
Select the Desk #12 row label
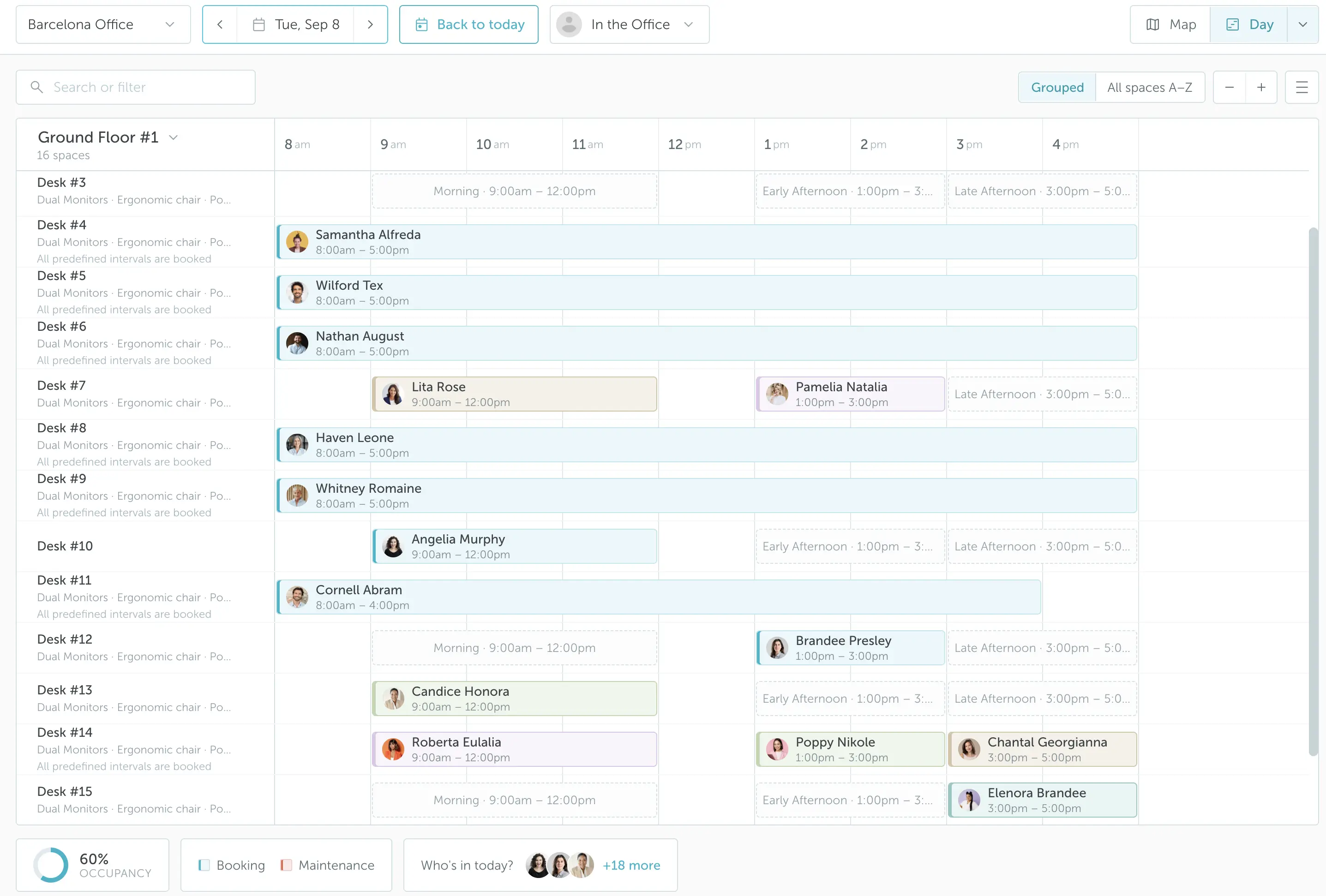(x=65, y=639)
